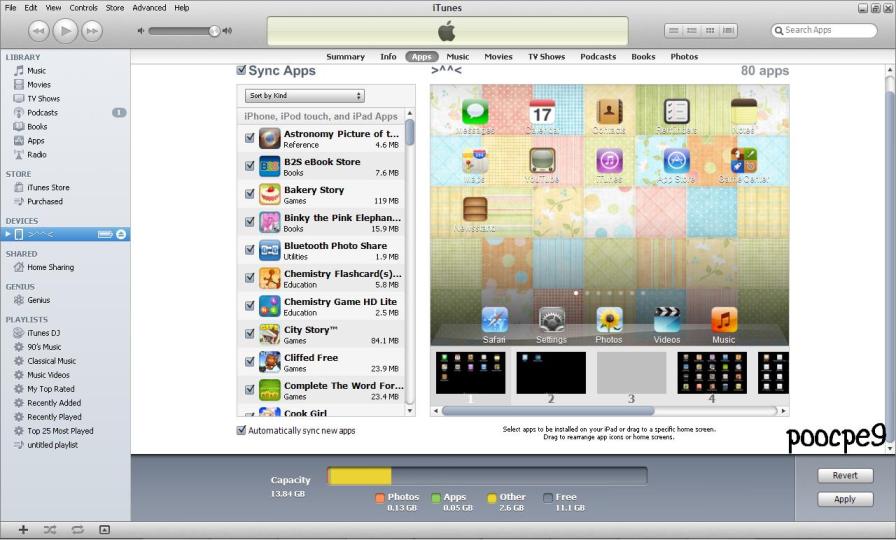
Task: Adjust the volume slider knob
Action: (214, 31)
